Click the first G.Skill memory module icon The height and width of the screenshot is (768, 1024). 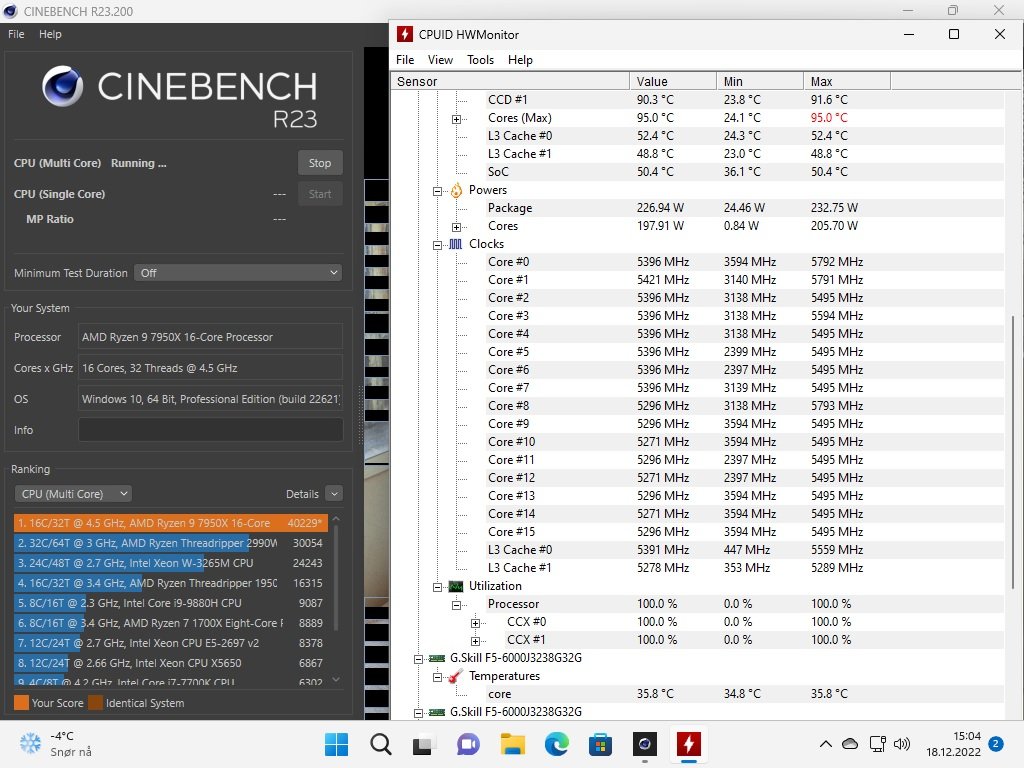pyautogui.click(x=437, y=658)
